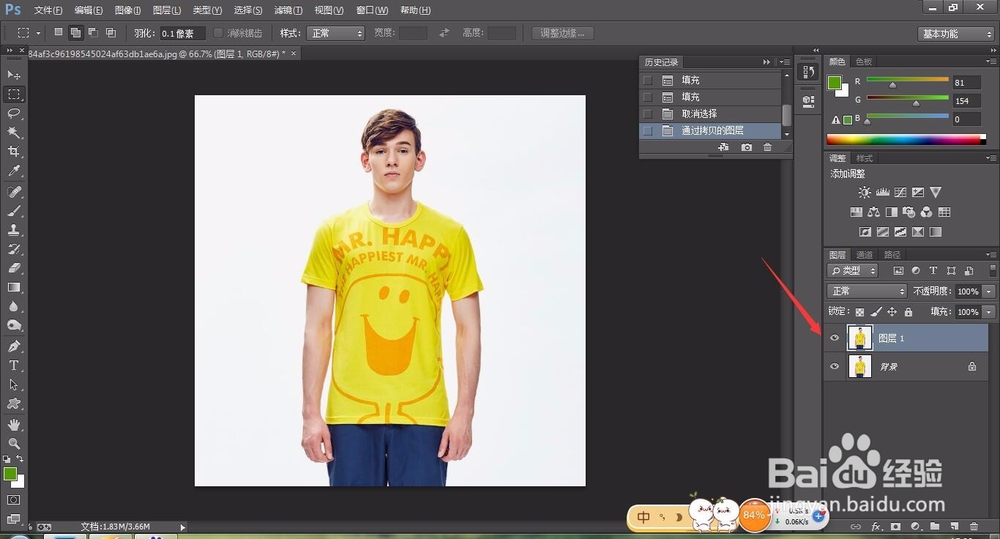Click the 羽化 feather input field

point(182,33)
